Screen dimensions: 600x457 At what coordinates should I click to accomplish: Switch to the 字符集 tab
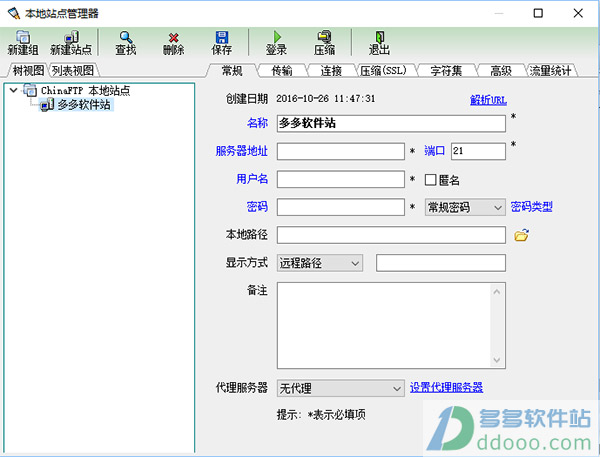446,71
